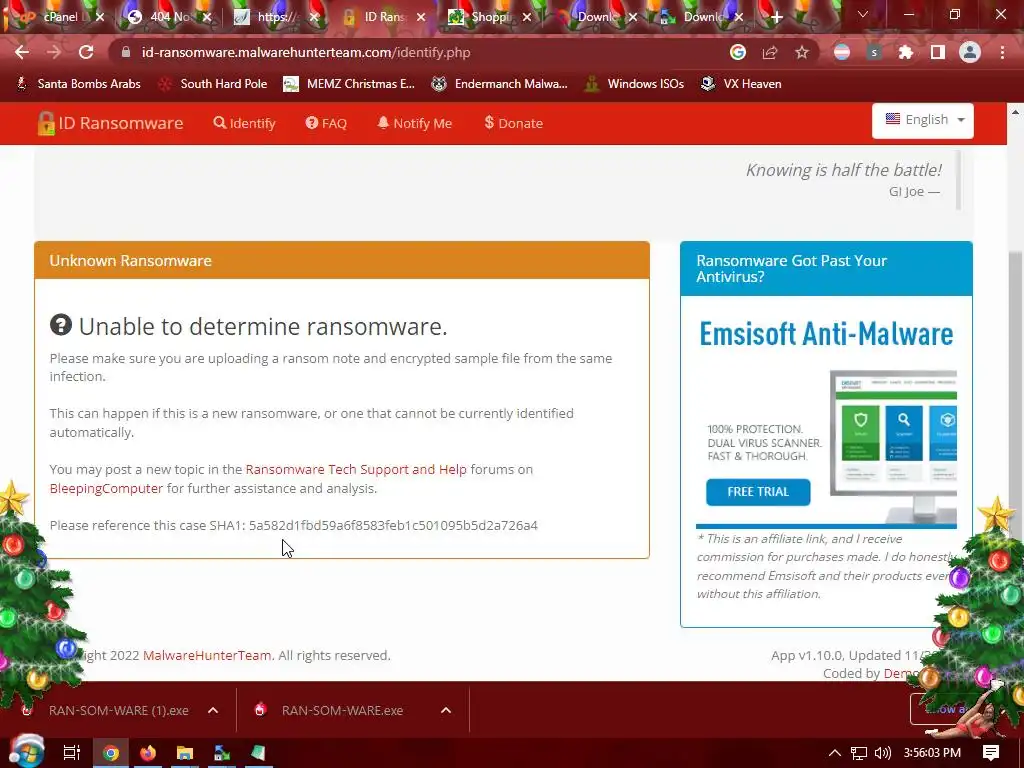1024x768 pixels.
Task: Share this page via share icon
Action: click(x=770, y=52)
